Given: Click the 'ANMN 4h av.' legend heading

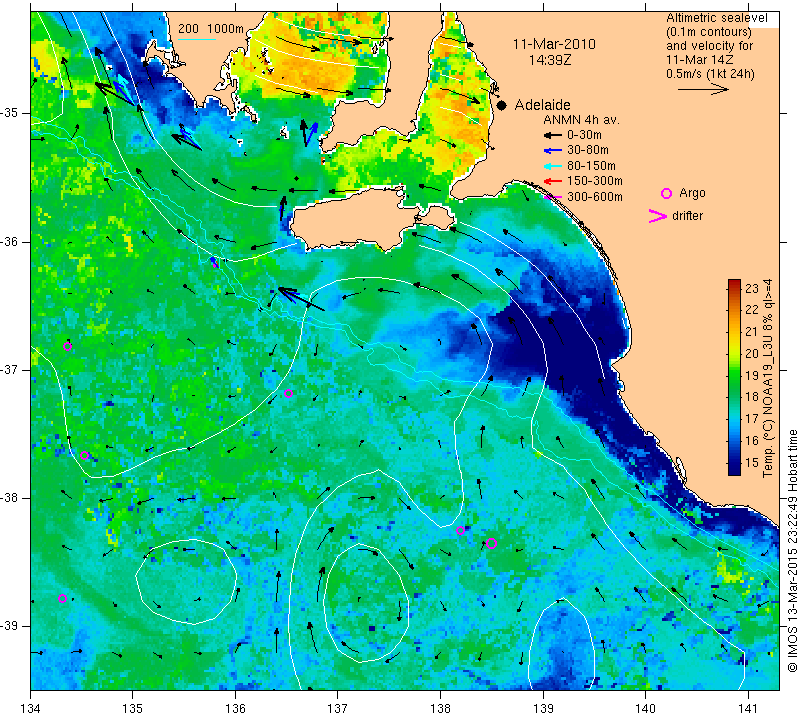Looking at the screenshot, I should [581, 120].
